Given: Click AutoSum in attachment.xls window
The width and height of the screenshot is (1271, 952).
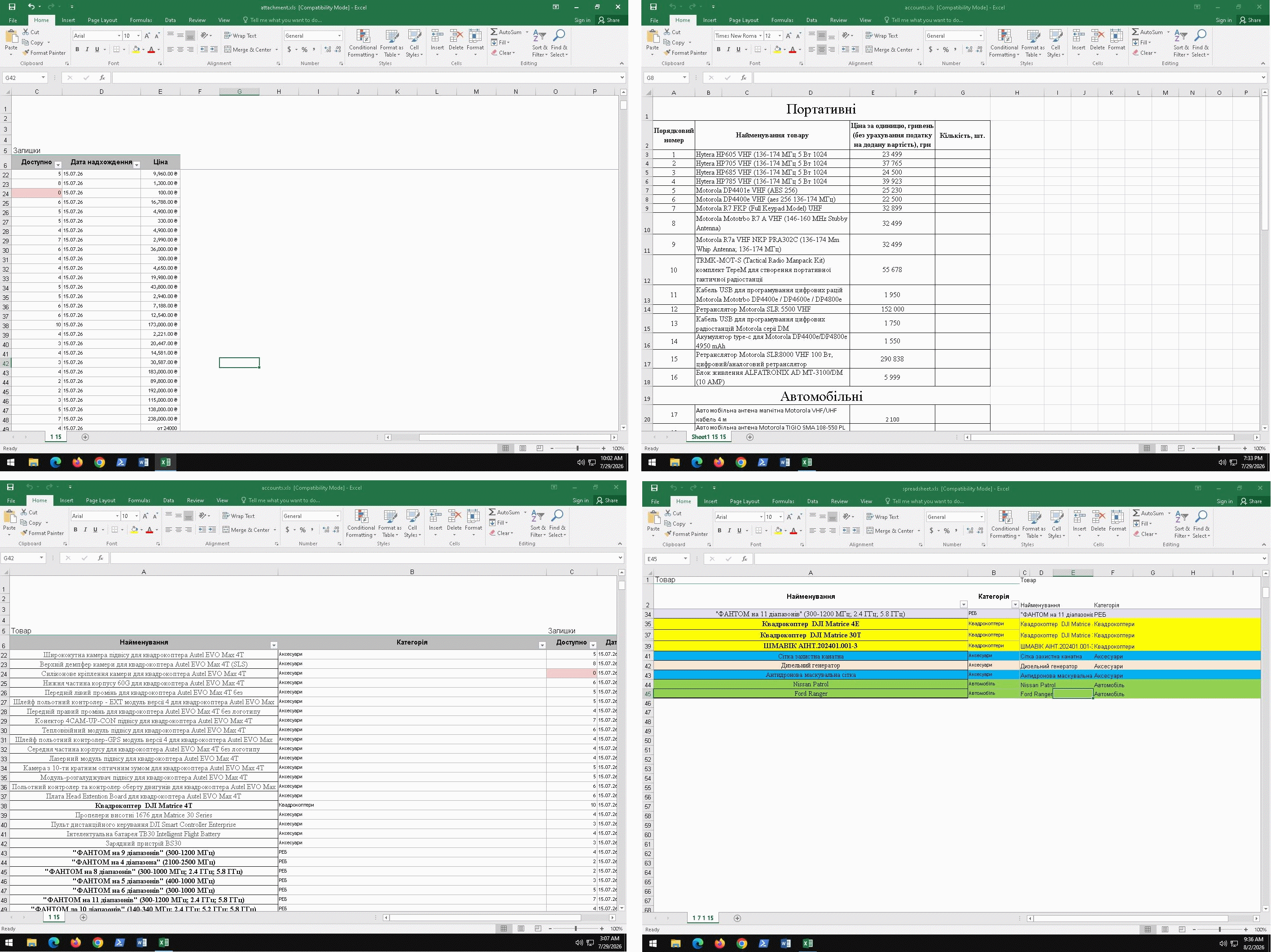Looking at the screenshot, I should tap(506, 32).
